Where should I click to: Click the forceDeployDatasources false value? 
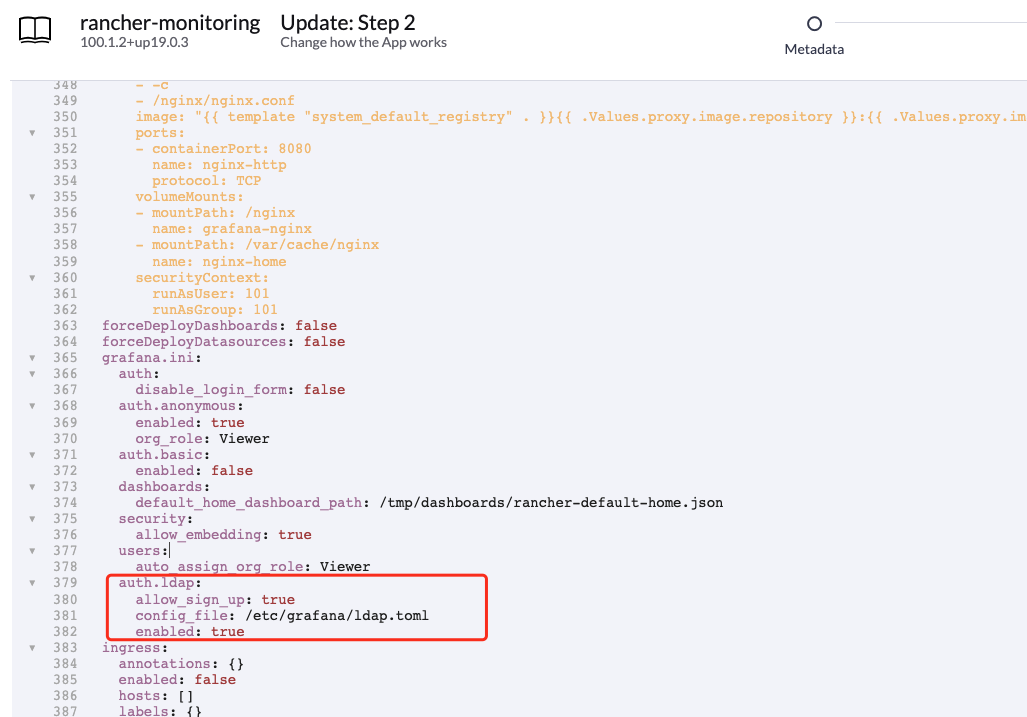pos(324,342)
